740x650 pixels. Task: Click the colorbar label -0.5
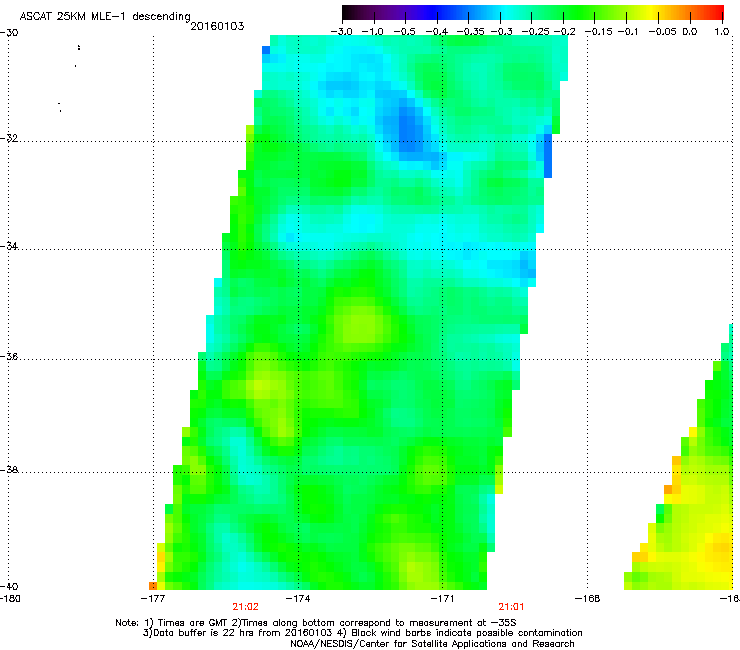pyautogui.click(x=404, y=32)
